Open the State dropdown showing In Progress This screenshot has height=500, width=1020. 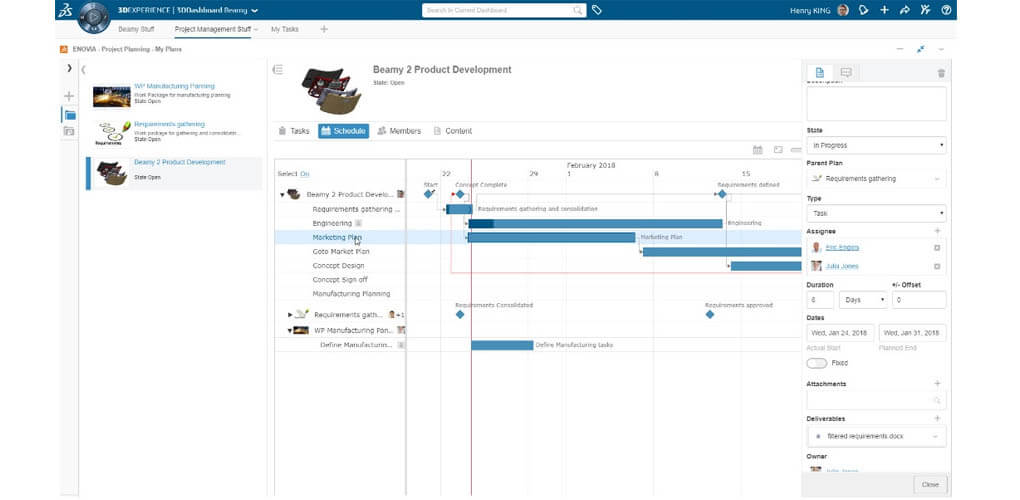tap(876, 146)
